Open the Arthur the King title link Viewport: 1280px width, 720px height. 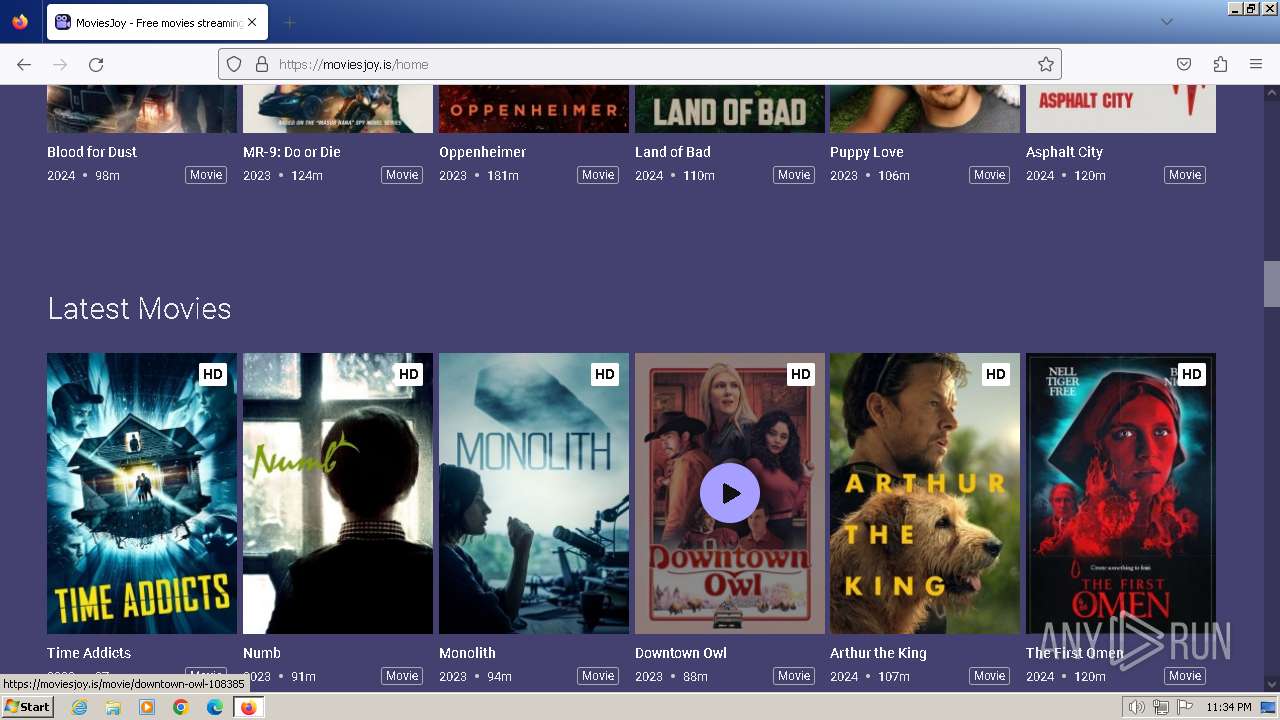(x=878, y=653)
